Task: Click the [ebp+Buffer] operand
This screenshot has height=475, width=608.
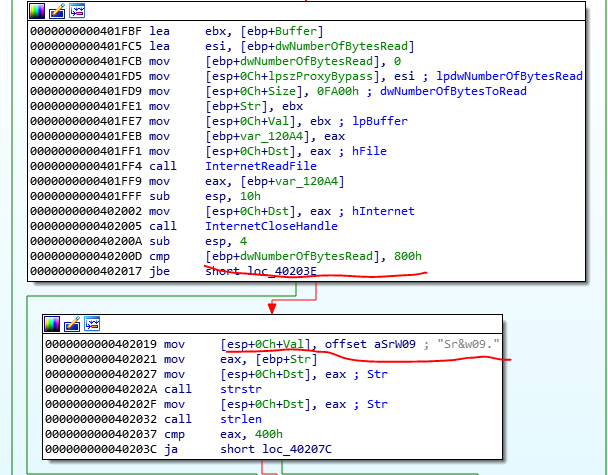Action: coord(281,31)
